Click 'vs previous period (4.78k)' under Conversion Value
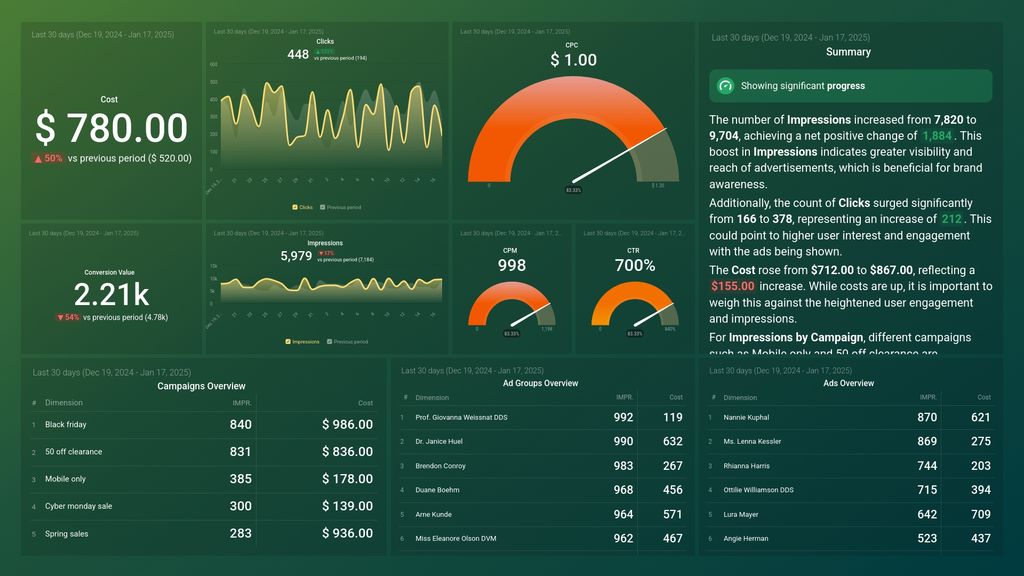1024x576 pixels. point(125,317)
